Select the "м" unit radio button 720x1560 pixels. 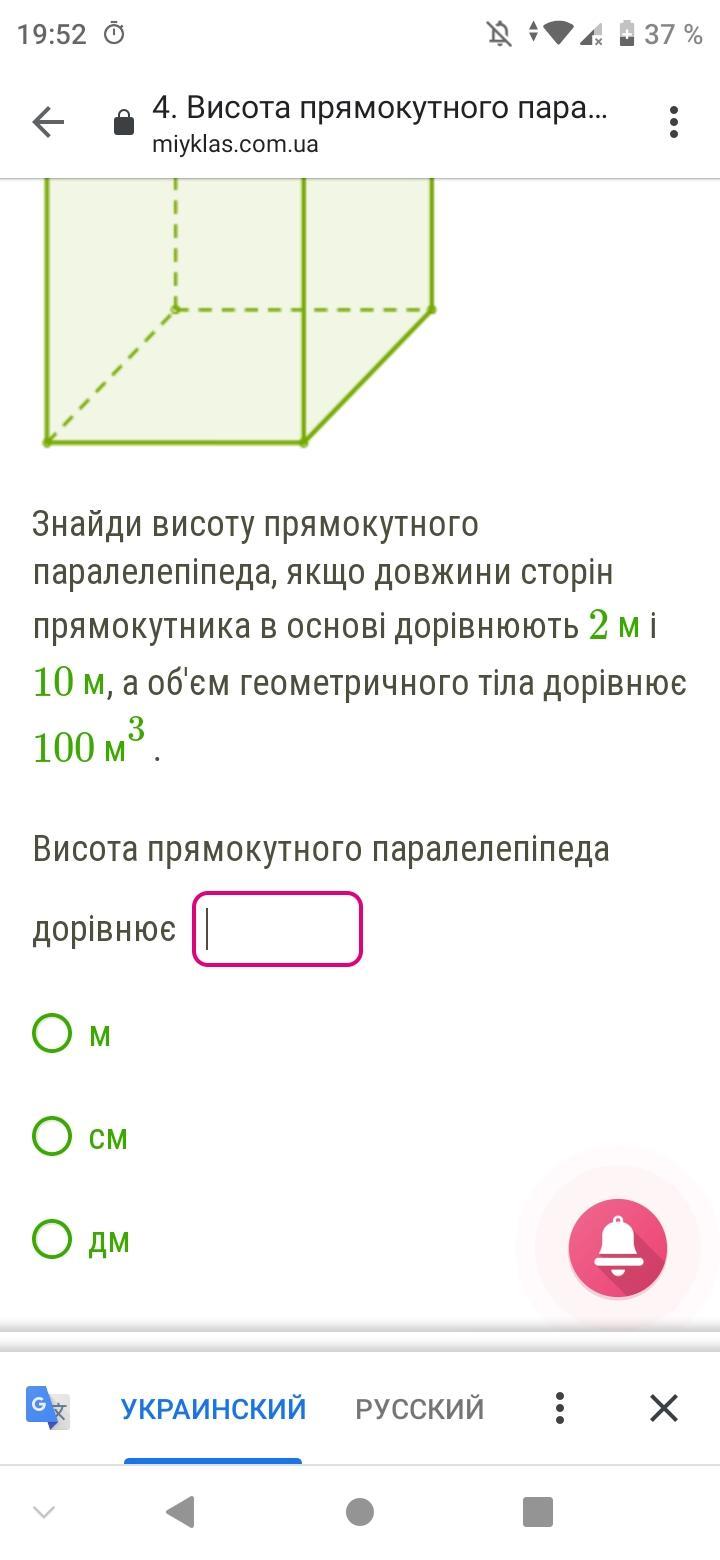[52, 1033]
